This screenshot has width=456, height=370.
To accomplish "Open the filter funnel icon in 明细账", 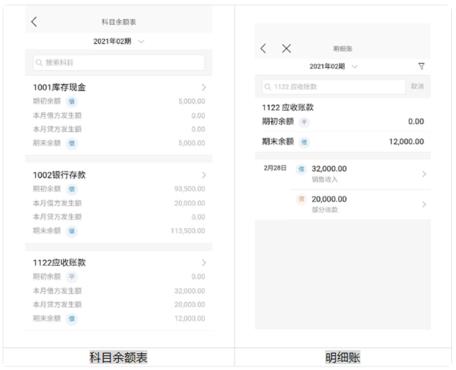I will click(x=421, y=66).
